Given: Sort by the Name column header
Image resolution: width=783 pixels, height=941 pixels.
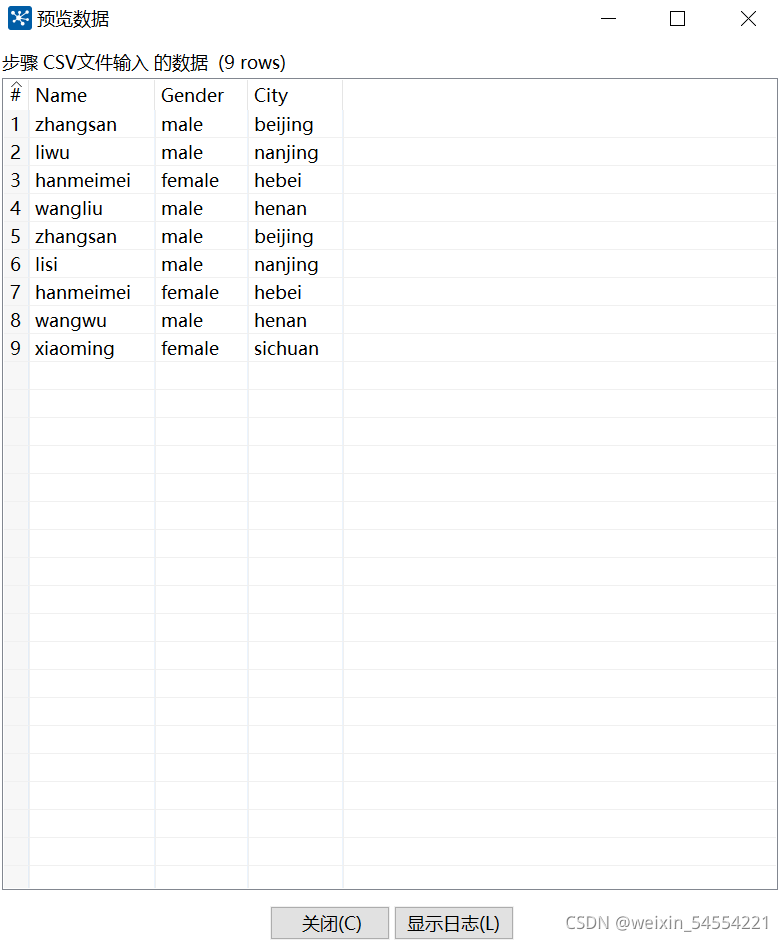Looking at the screenshot, I should point(92,95).
